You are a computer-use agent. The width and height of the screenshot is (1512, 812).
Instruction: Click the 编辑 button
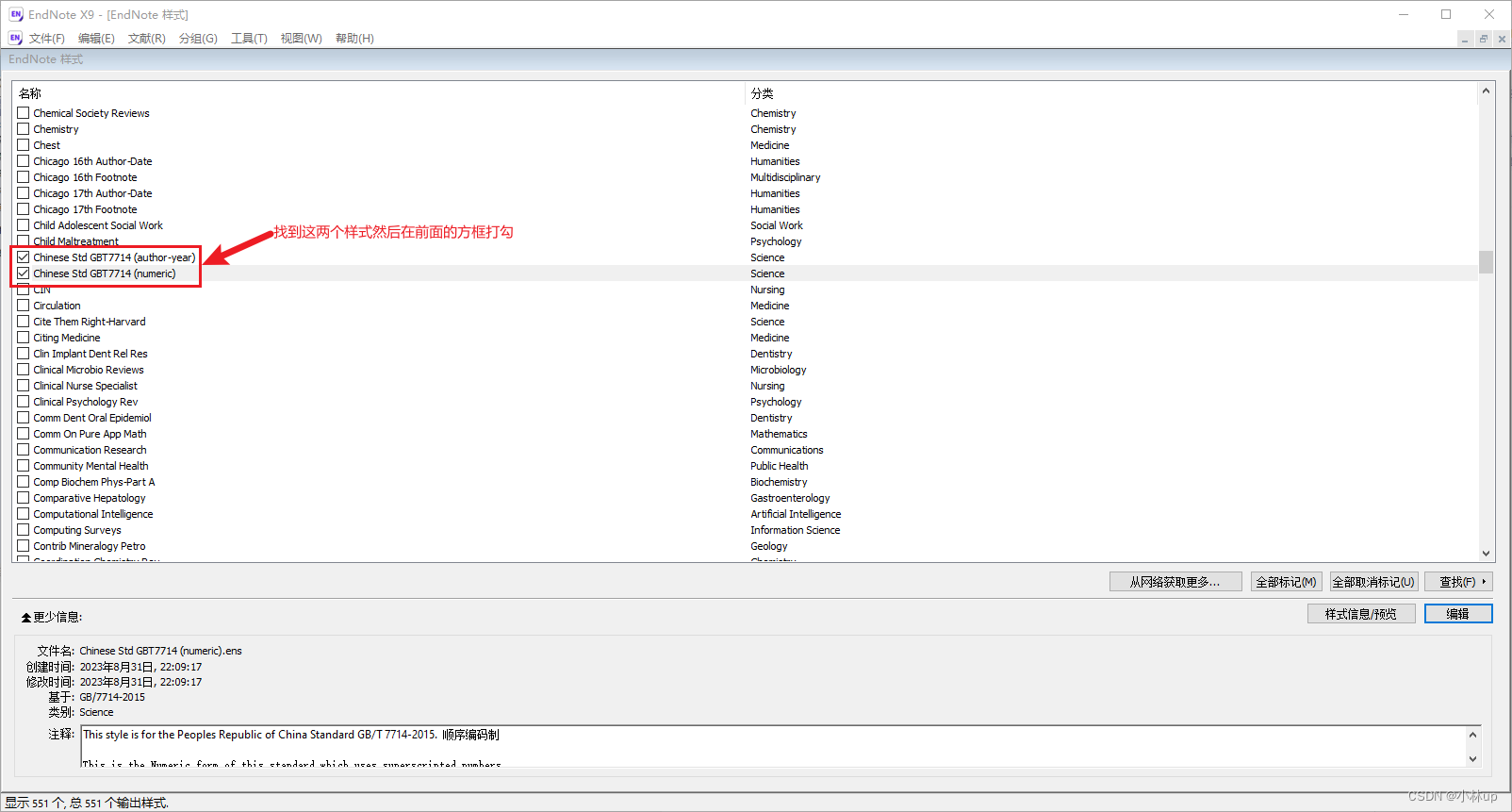click(x=1458, y=614)
